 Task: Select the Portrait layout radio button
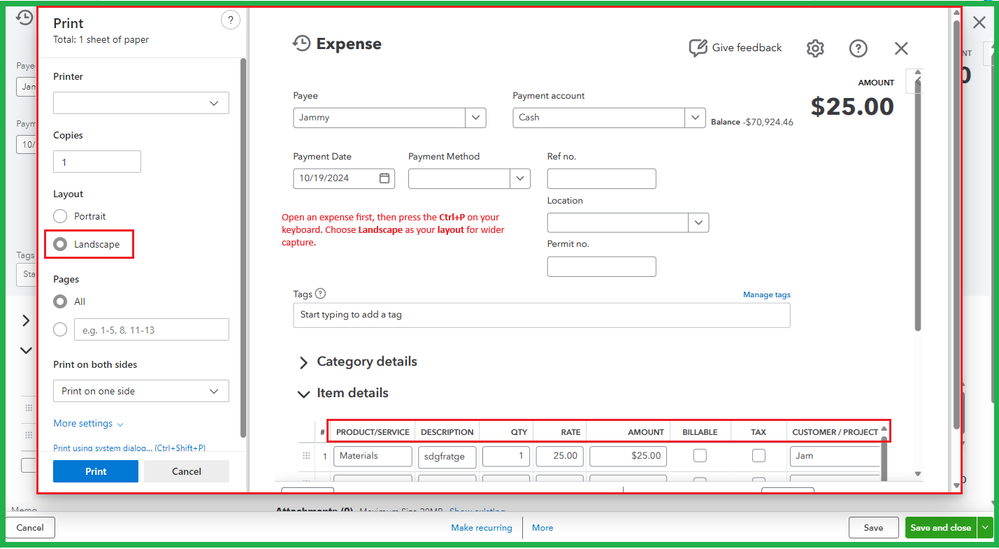click(60, 217)
